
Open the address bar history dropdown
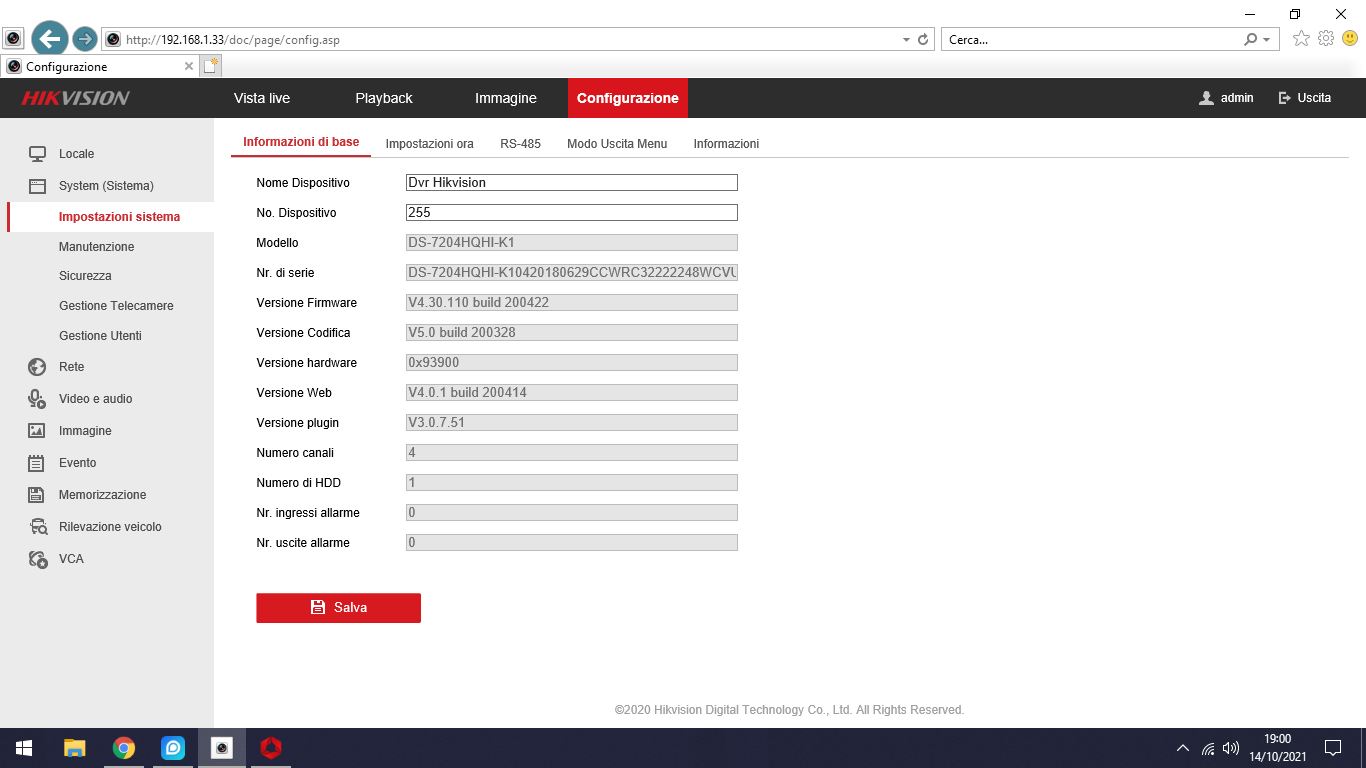[x=906, y=38]
